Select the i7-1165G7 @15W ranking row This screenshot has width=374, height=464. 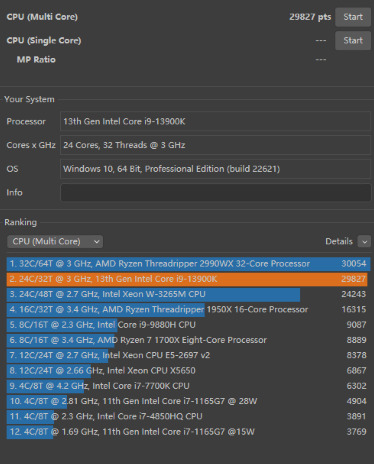click(188, 432)
